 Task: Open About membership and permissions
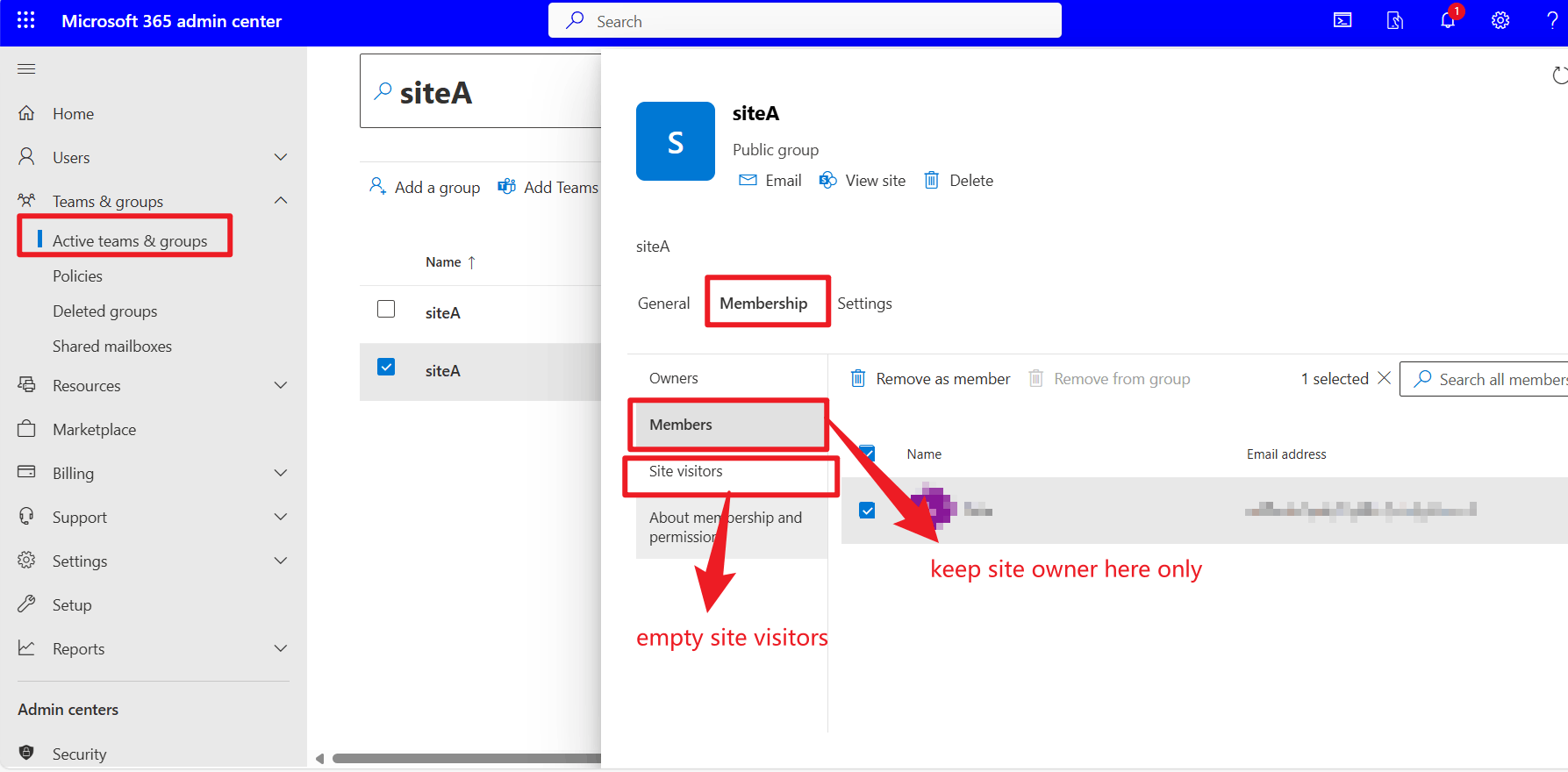tap(731, 527)
